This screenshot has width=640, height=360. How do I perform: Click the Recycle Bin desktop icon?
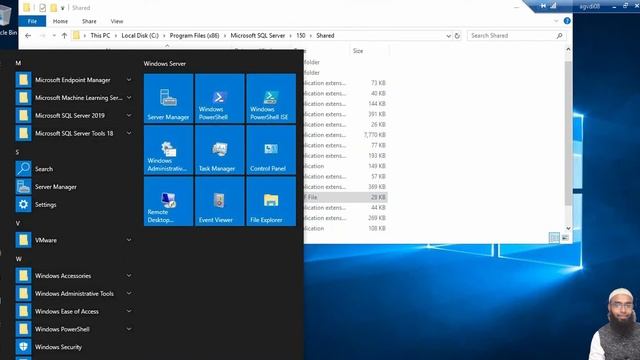(6, 20)
